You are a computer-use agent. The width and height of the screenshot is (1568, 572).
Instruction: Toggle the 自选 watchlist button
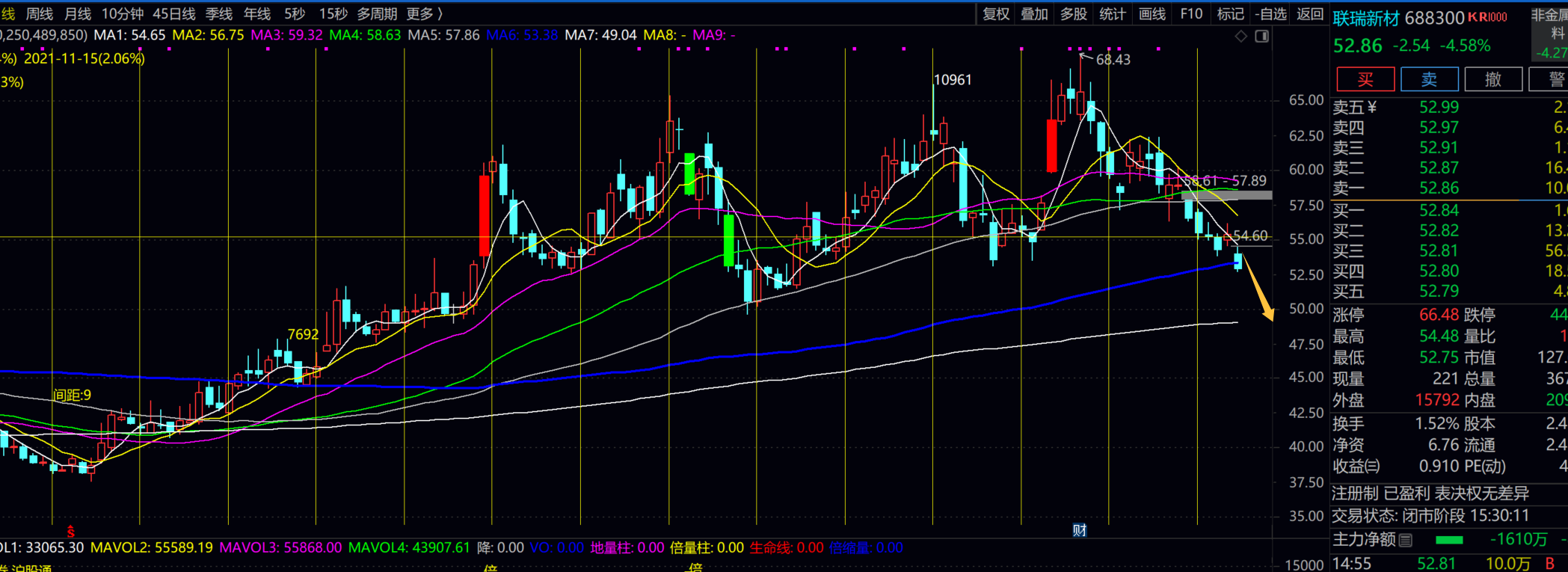[x=1270, y=14]
